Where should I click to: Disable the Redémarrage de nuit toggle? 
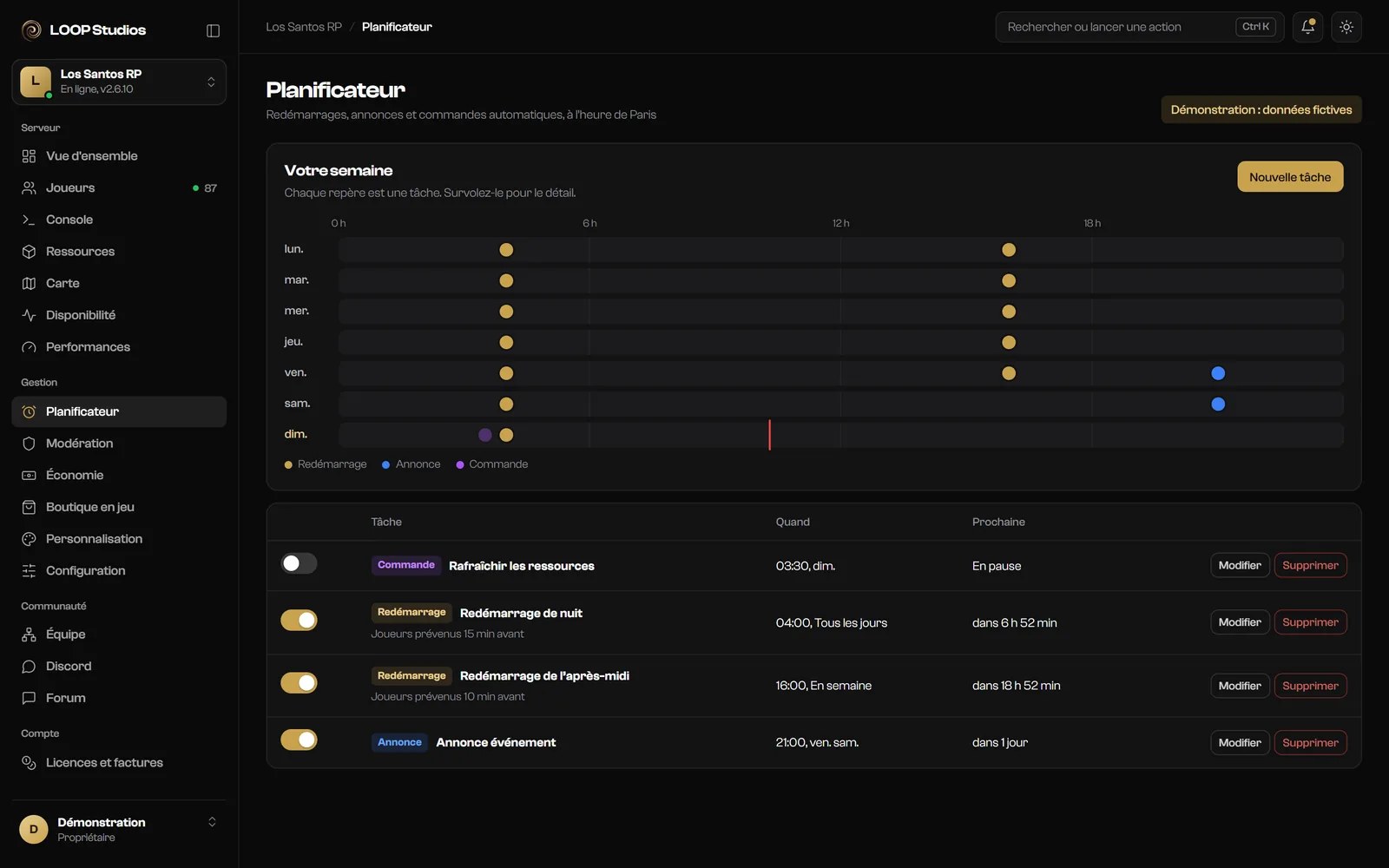[x=299, y=620]
